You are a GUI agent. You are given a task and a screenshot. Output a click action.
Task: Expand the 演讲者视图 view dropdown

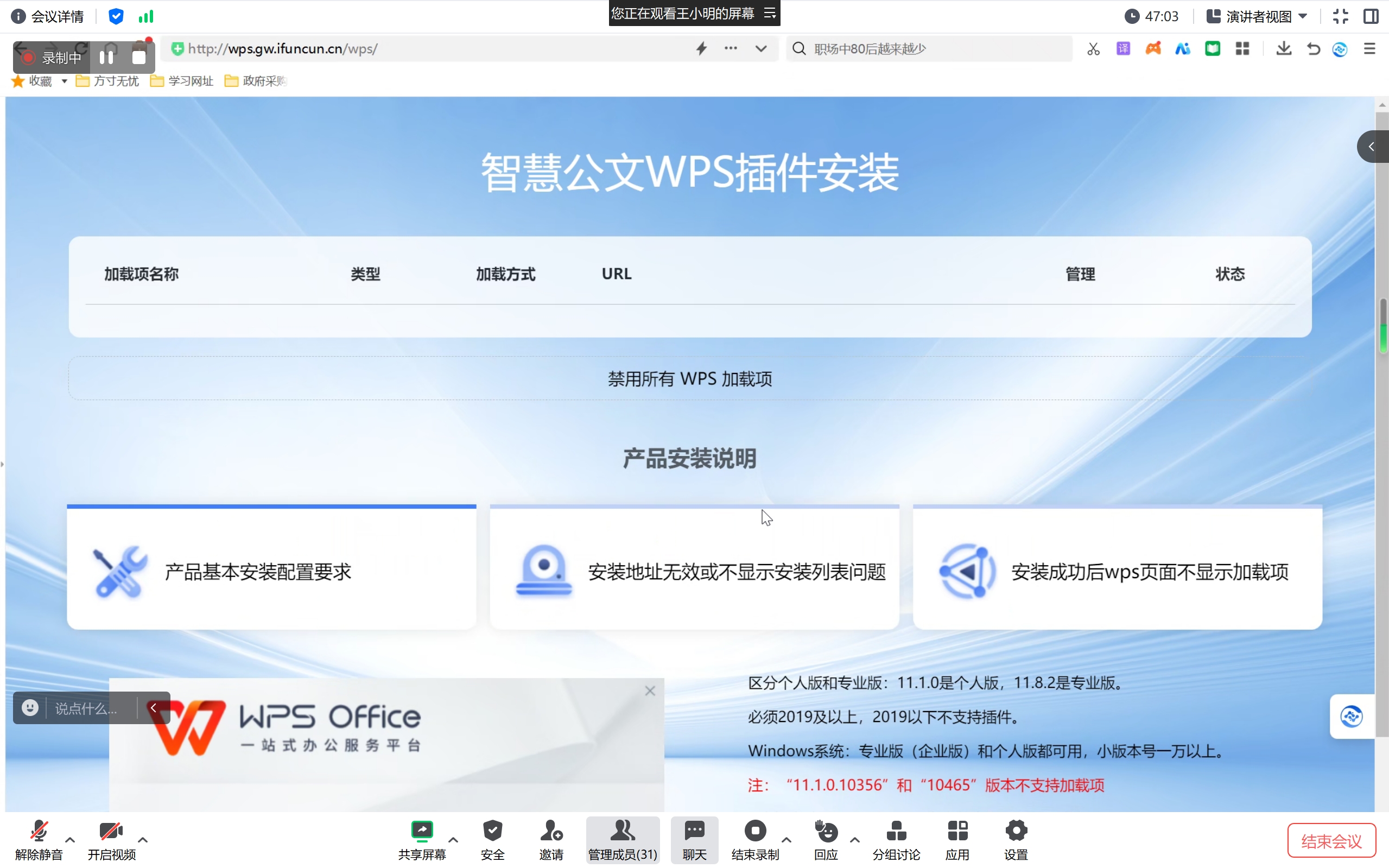coord(1303,16)
